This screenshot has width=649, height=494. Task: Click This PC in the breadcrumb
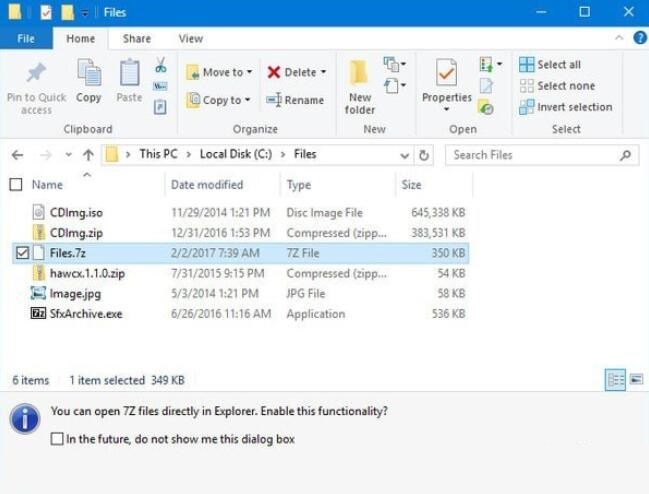[159, 154]
